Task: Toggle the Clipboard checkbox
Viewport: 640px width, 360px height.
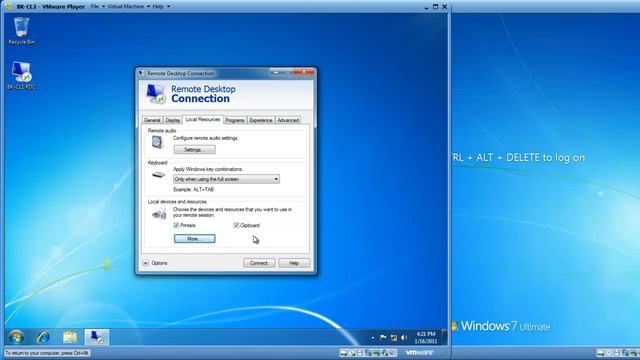Action: coord(236,225)
